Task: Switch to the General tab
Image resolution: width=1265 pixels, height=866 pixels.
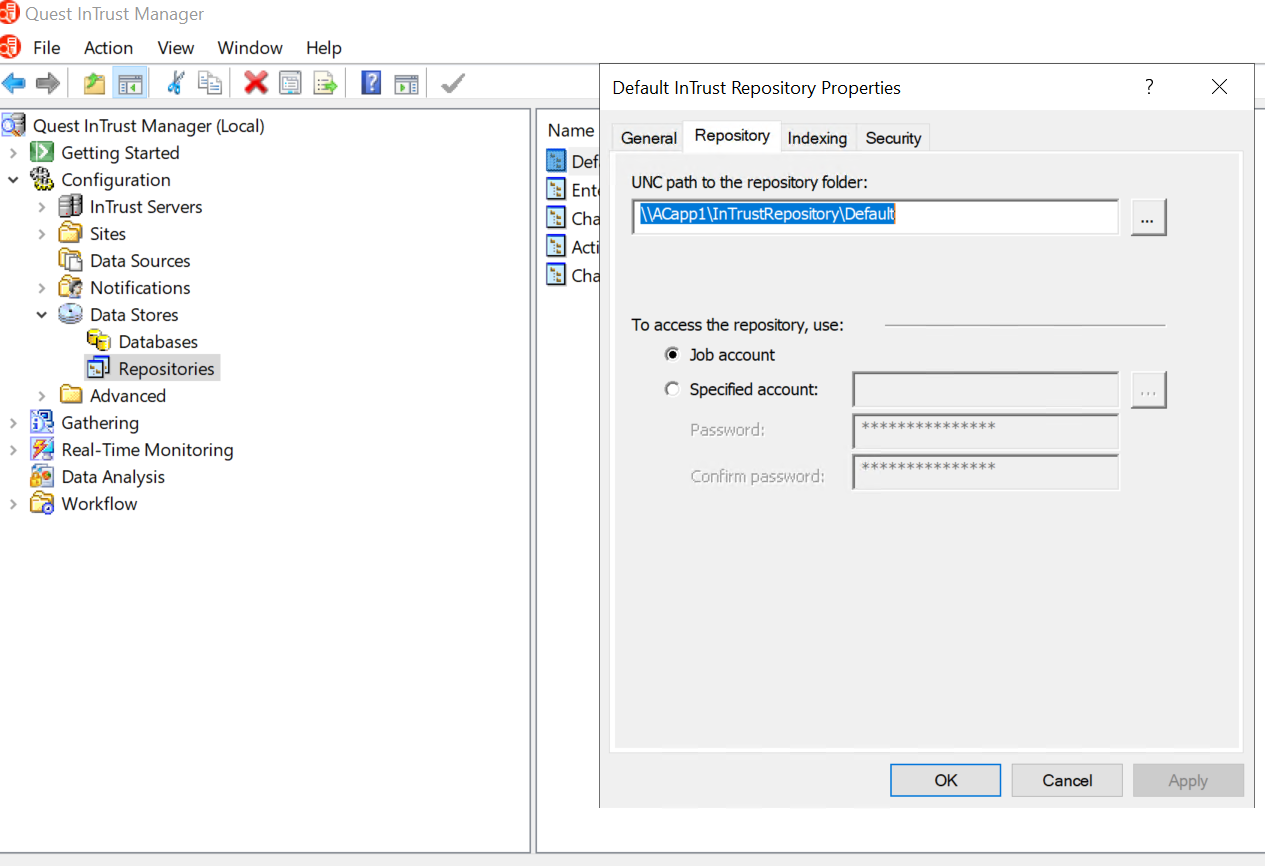Action: (x=649, y=138)
